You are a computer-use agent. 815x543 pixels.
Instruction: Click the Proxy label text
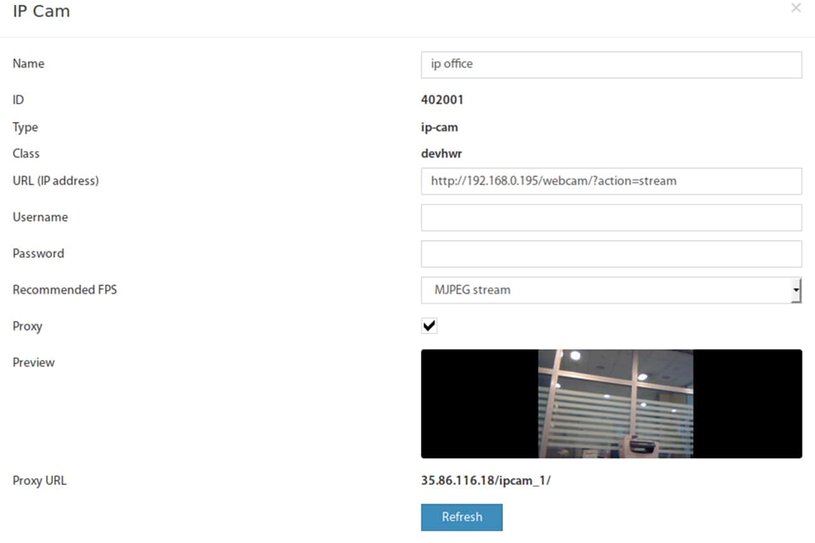coord(28,326)
